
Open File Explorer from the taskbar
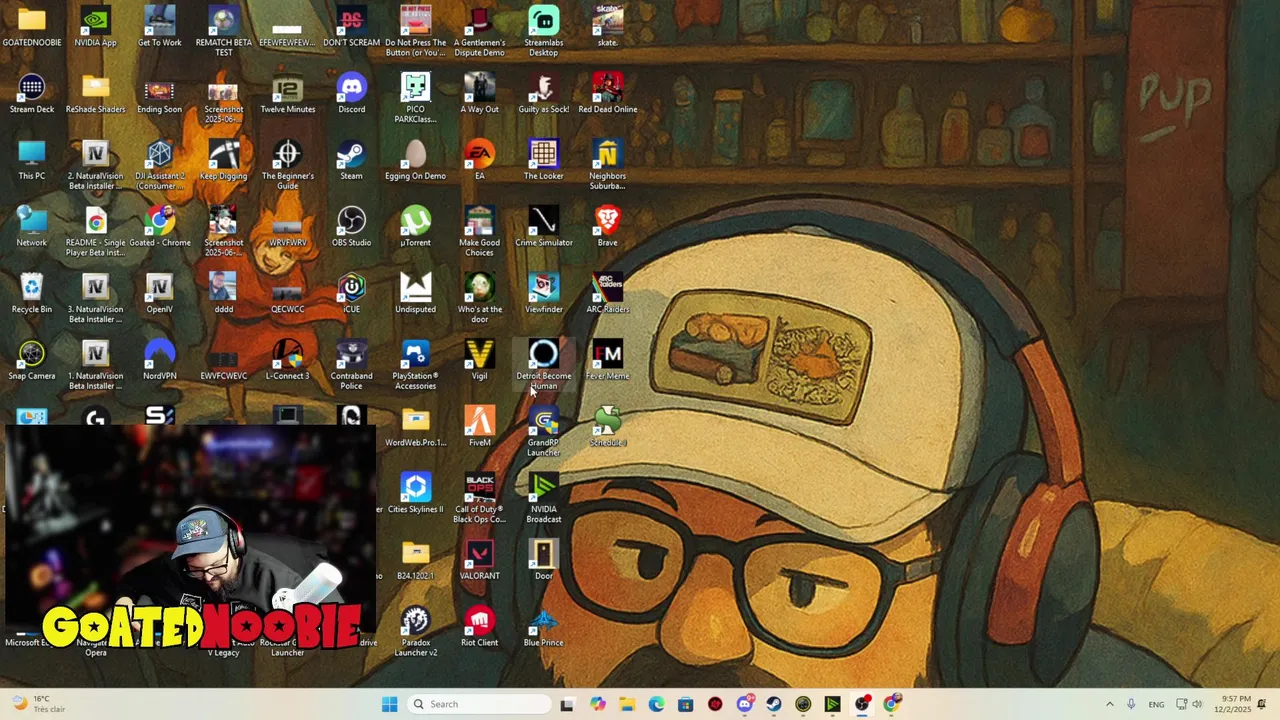626,704
